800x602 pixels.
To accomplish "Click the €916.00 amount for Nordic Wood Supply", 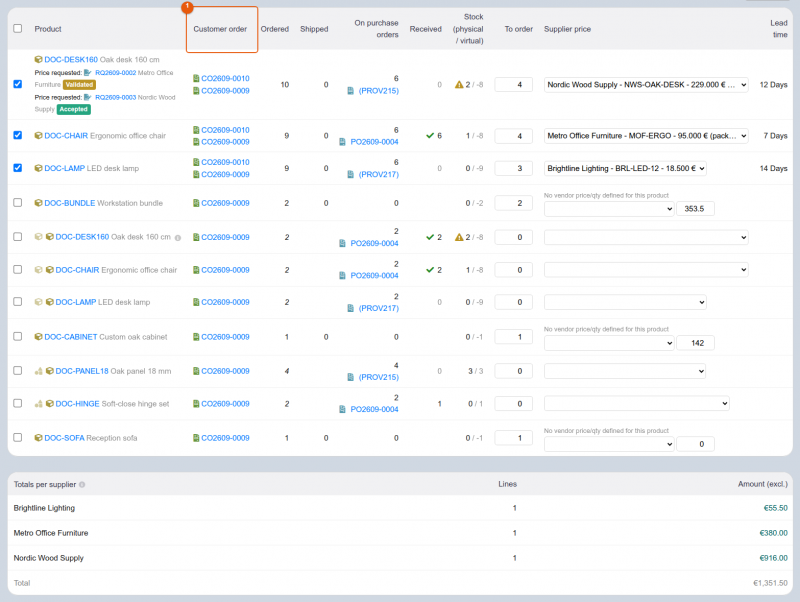I will [x=773, y=558].
